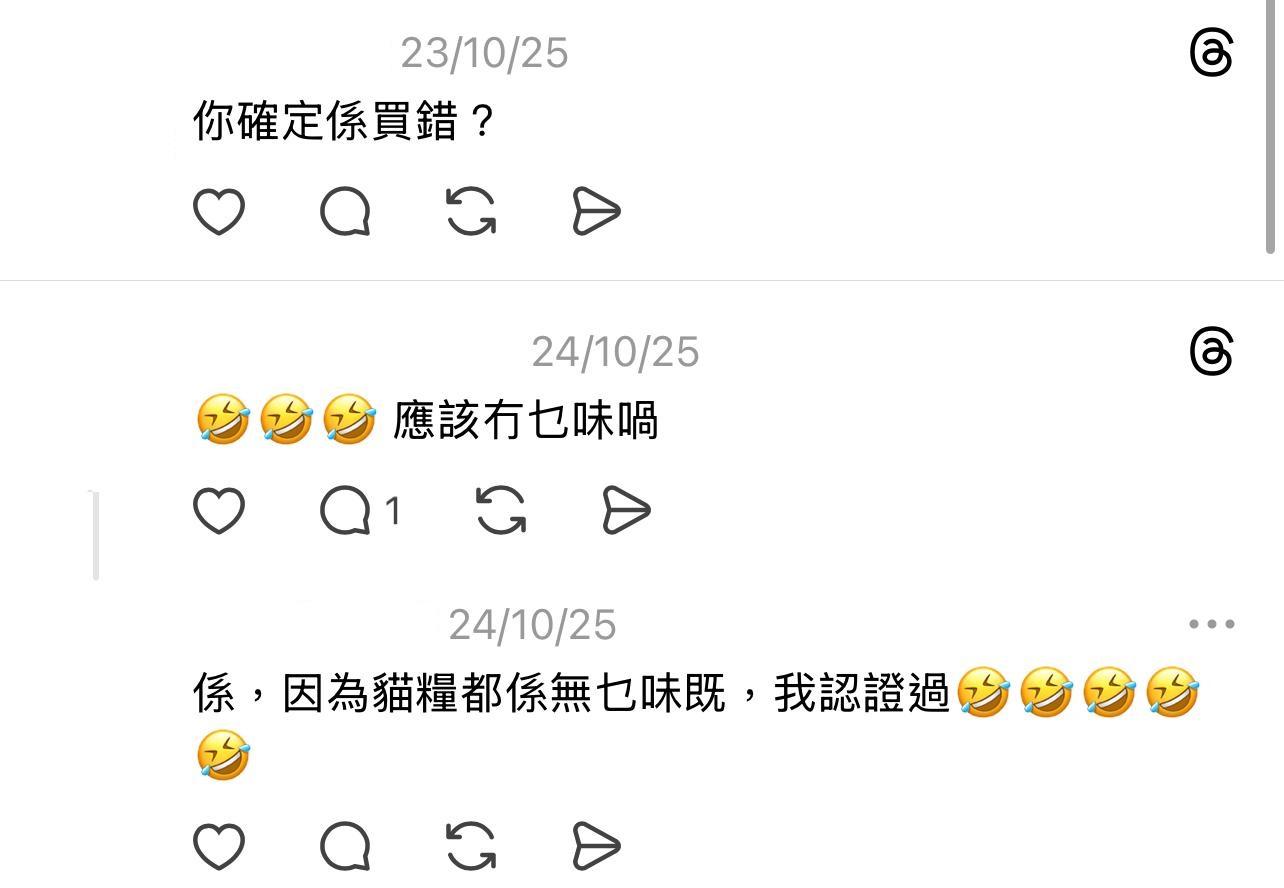Like the 應該冇乜味喎 comment
Viewport: 1284px width, 888px height.
point(218,511)
